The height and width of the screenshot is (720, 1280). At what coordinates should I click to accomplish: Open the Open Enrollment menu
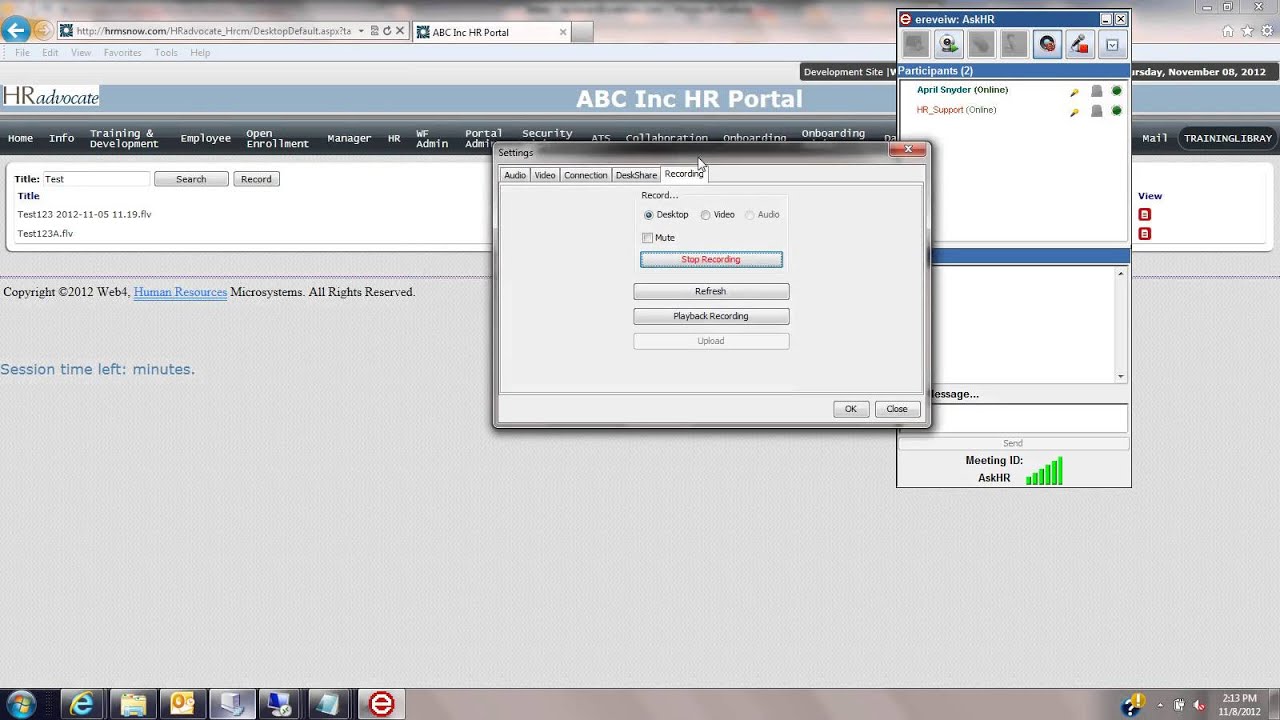pyautogui.click(x=277, y=139)
